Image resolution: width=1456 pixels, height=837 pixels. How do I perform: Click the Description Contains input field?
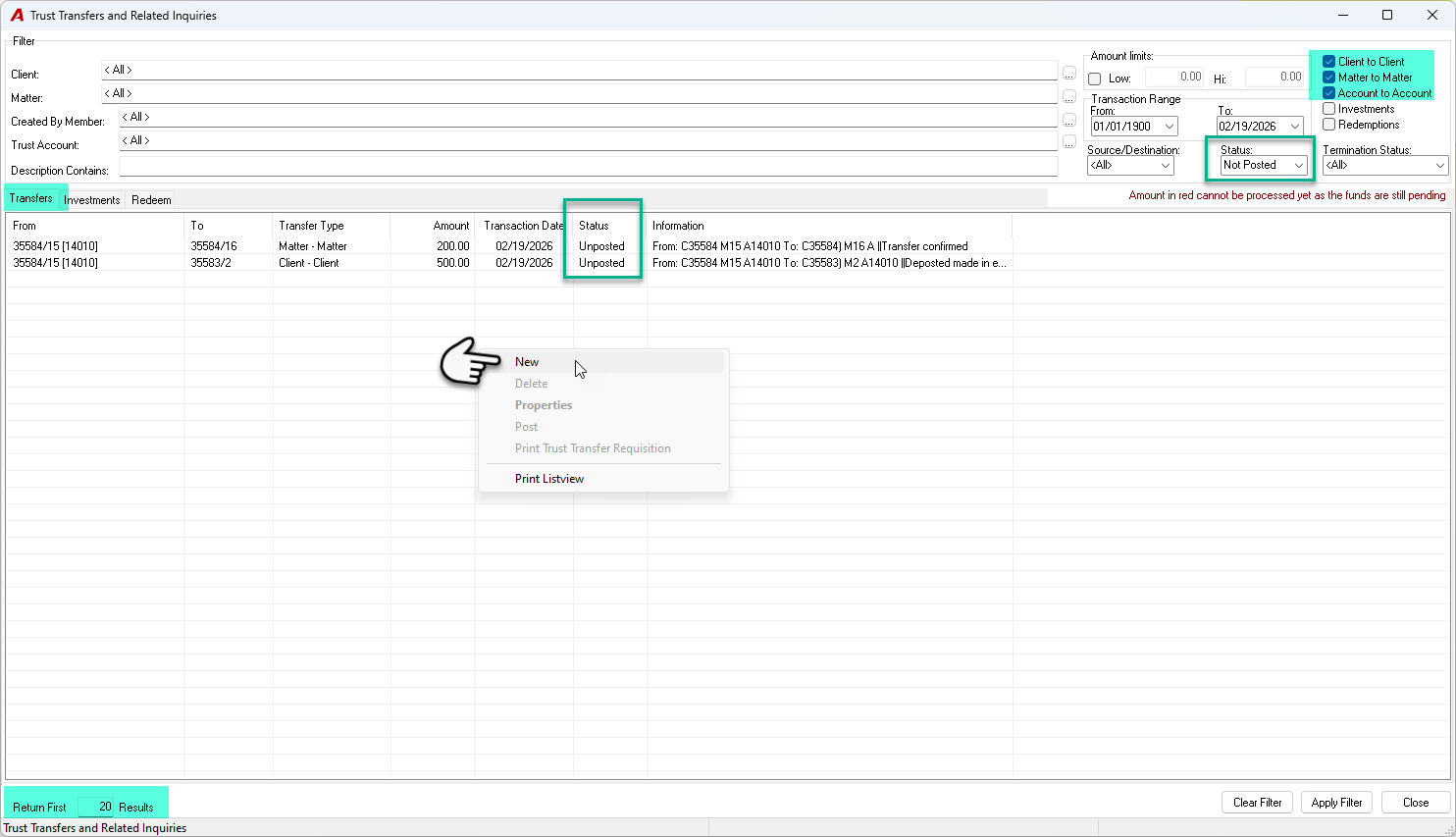tap(588, 167)
